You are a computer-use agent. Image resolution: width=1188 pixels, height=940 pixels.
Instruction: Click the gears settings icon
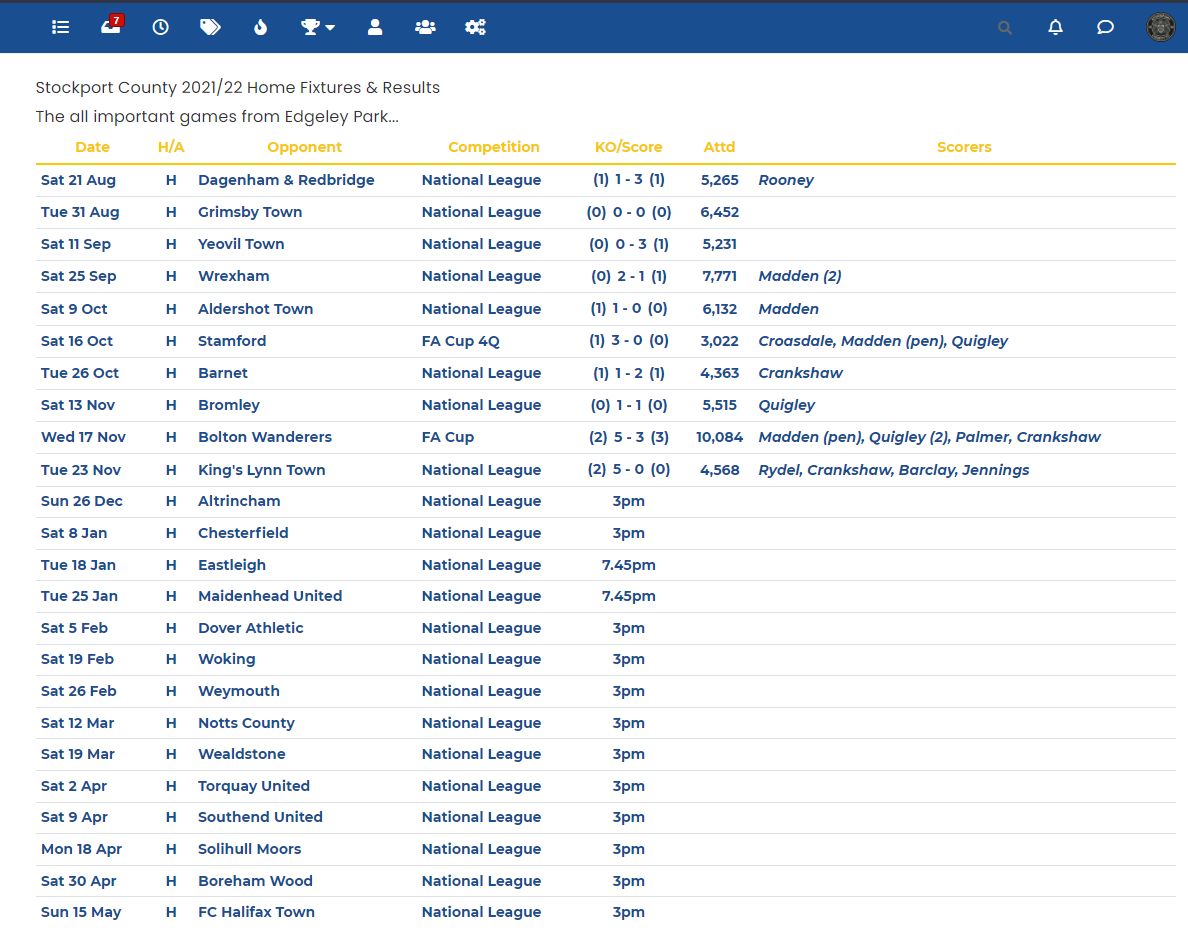point(475,28)
